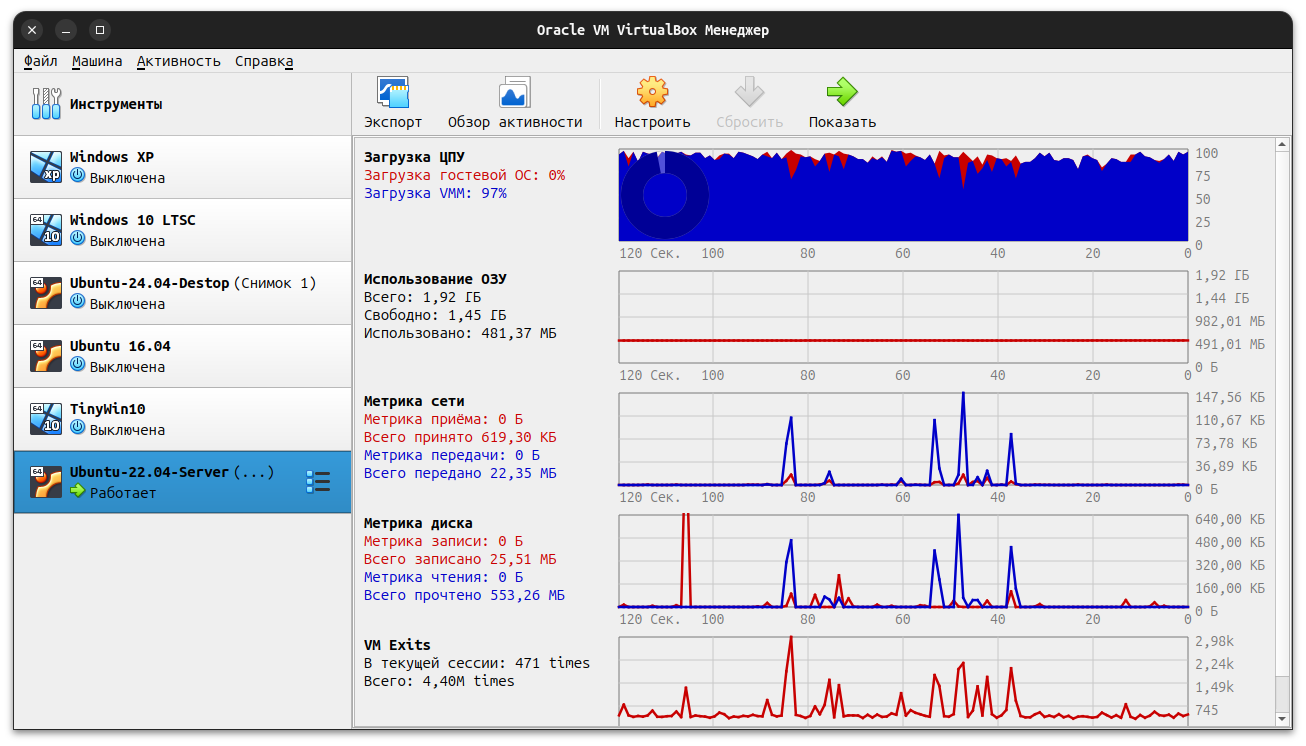1306x746 pixels.
Task: Click the Ubuntu 16.04 machine icon
Action: pyautogui.click(x=46, y=356)
